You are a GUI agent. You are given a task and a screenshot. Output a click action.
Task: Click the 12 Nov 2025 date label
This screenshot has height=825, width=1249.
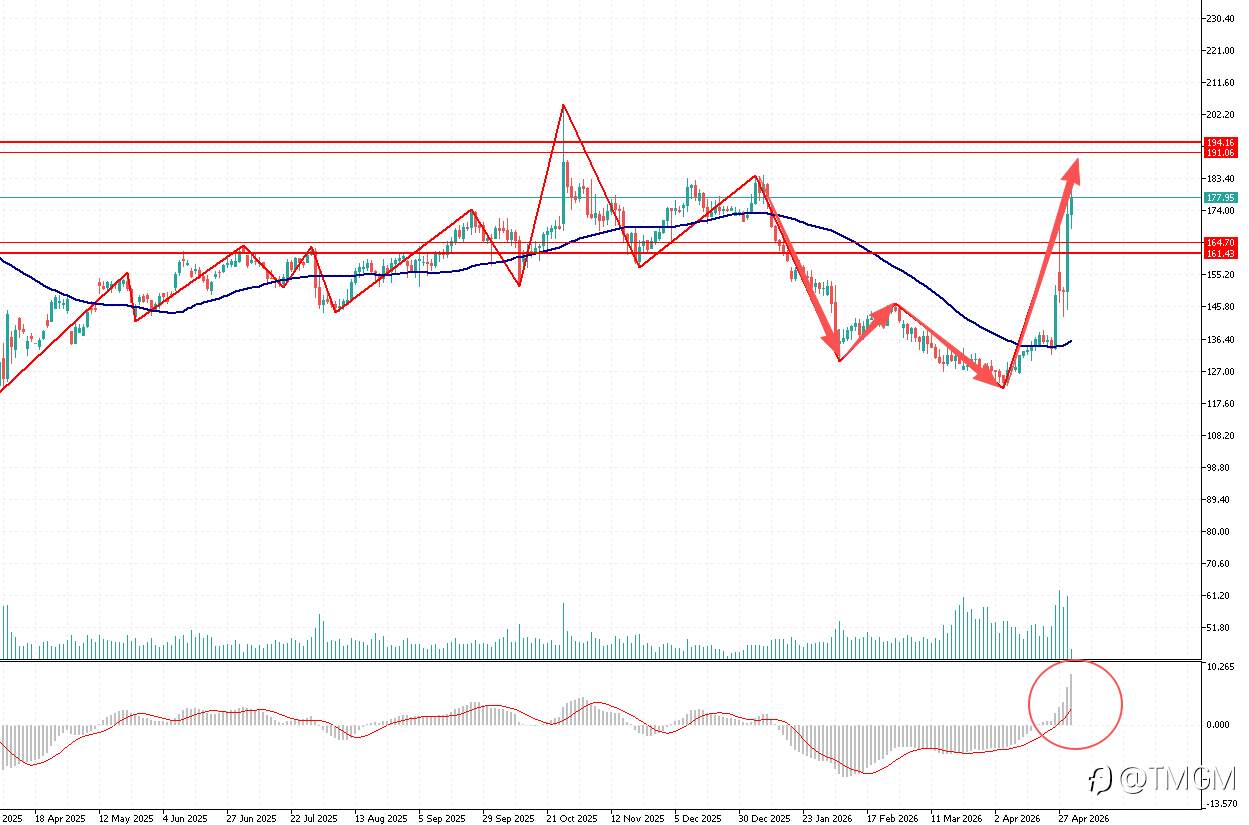(637, 818)
